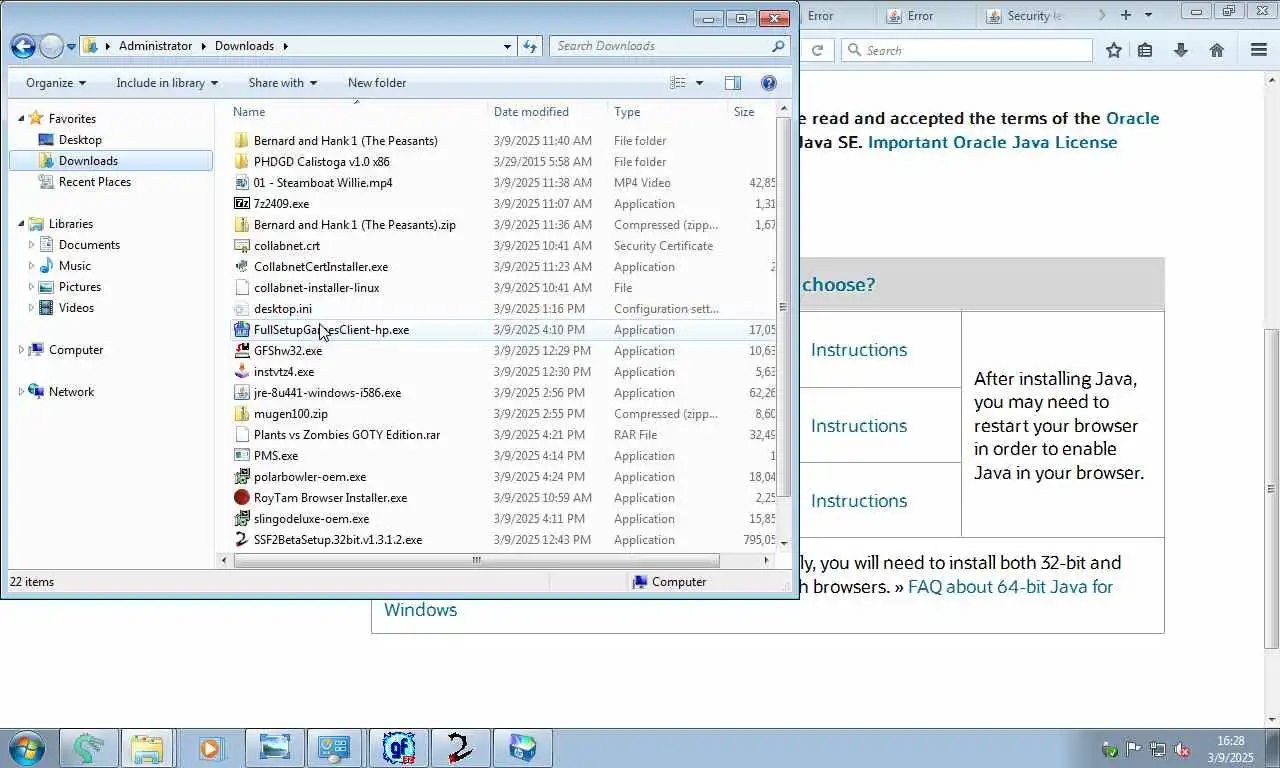Select Pictures library in navigation pane

[x=80, y=287]
